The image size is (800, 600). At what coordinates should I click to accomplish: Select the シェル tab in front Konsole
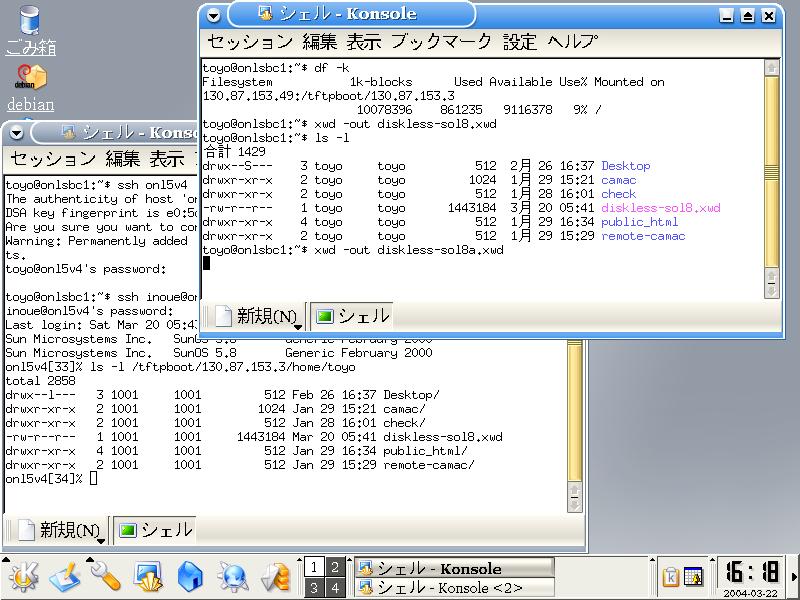352,316
